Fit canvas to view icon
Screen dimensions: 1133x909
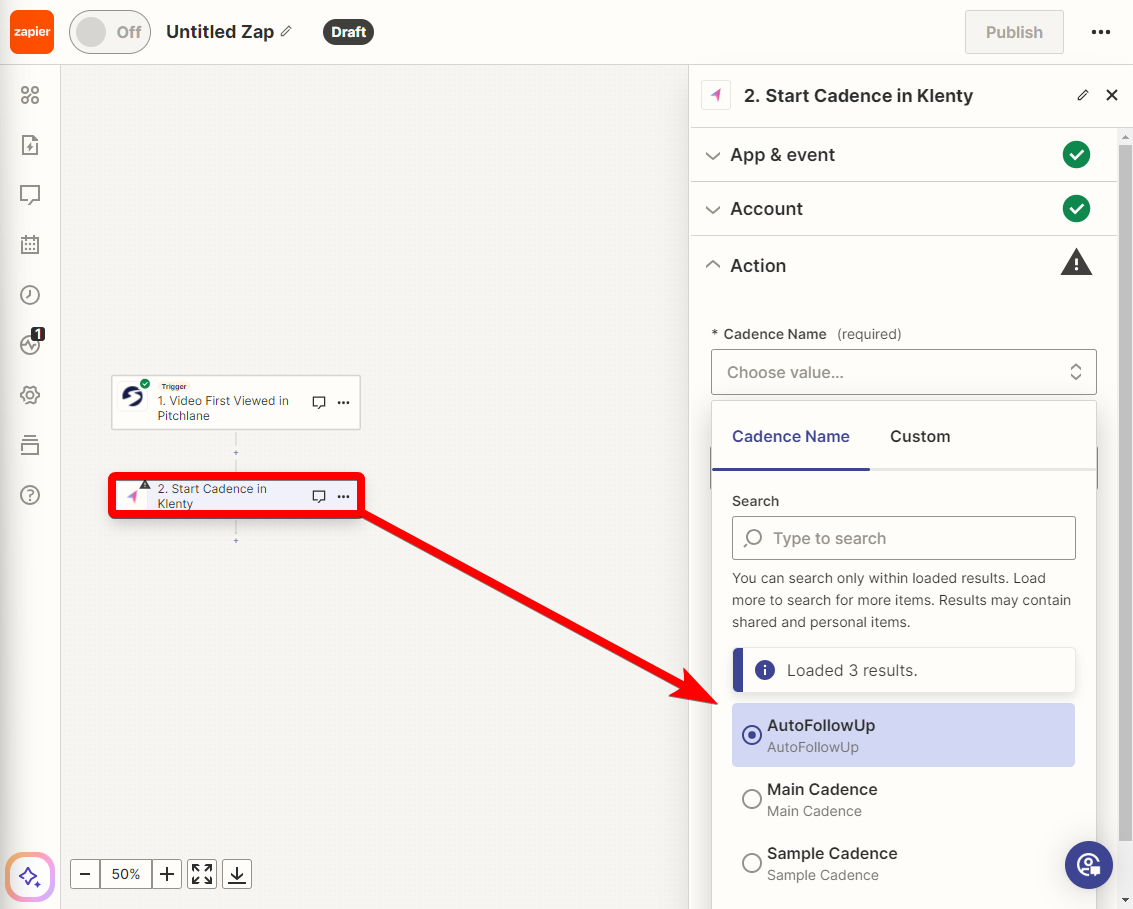pos(202,874)
